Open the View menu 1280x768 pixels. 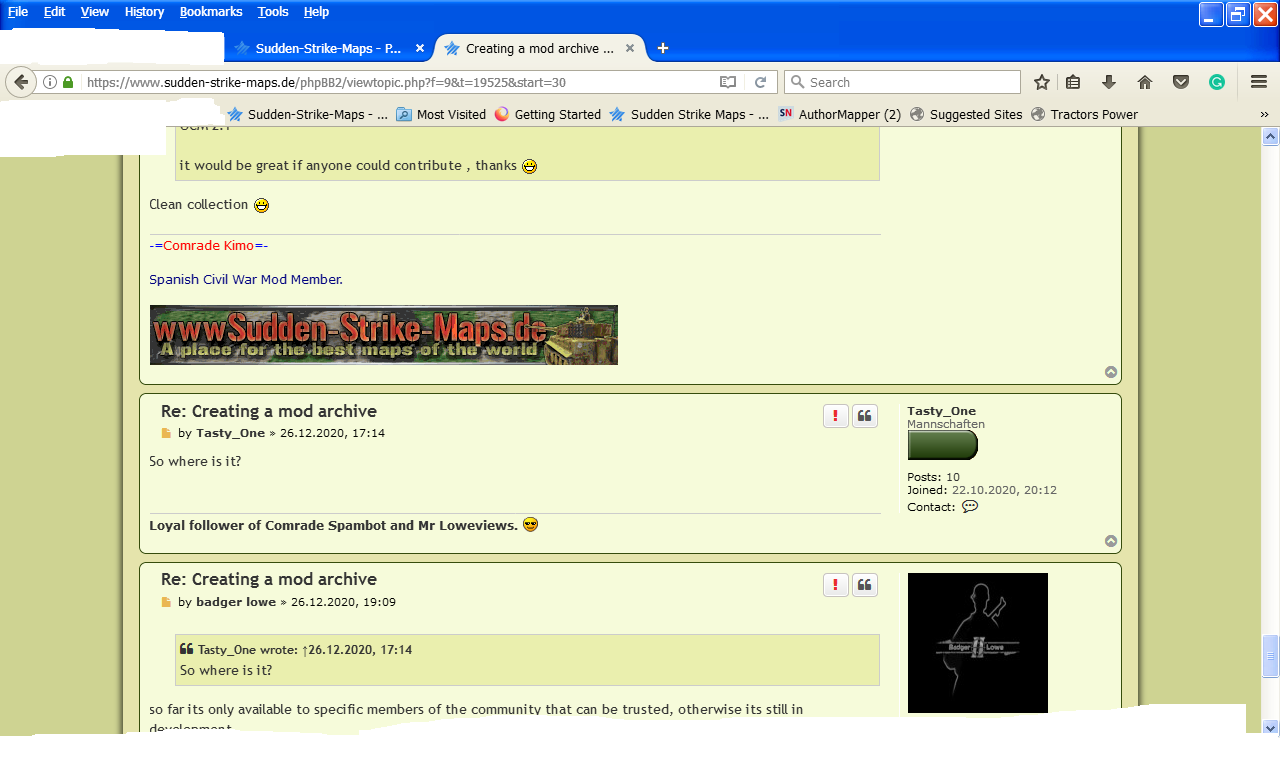click(x=95, y=12)
